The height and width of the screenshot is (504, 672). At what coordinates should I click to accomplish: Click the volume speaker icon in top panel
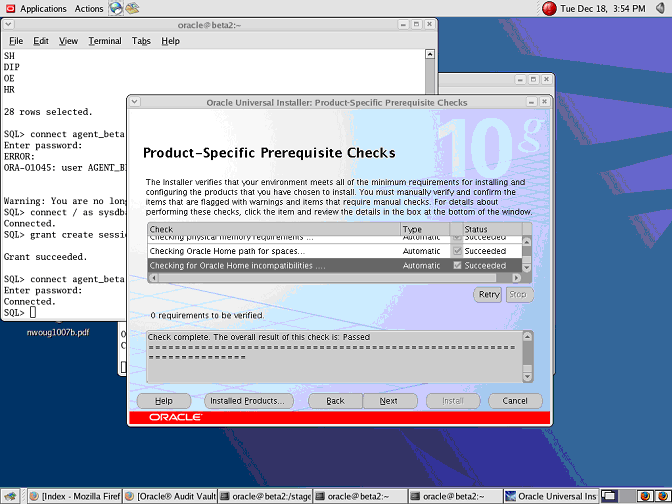660,8
